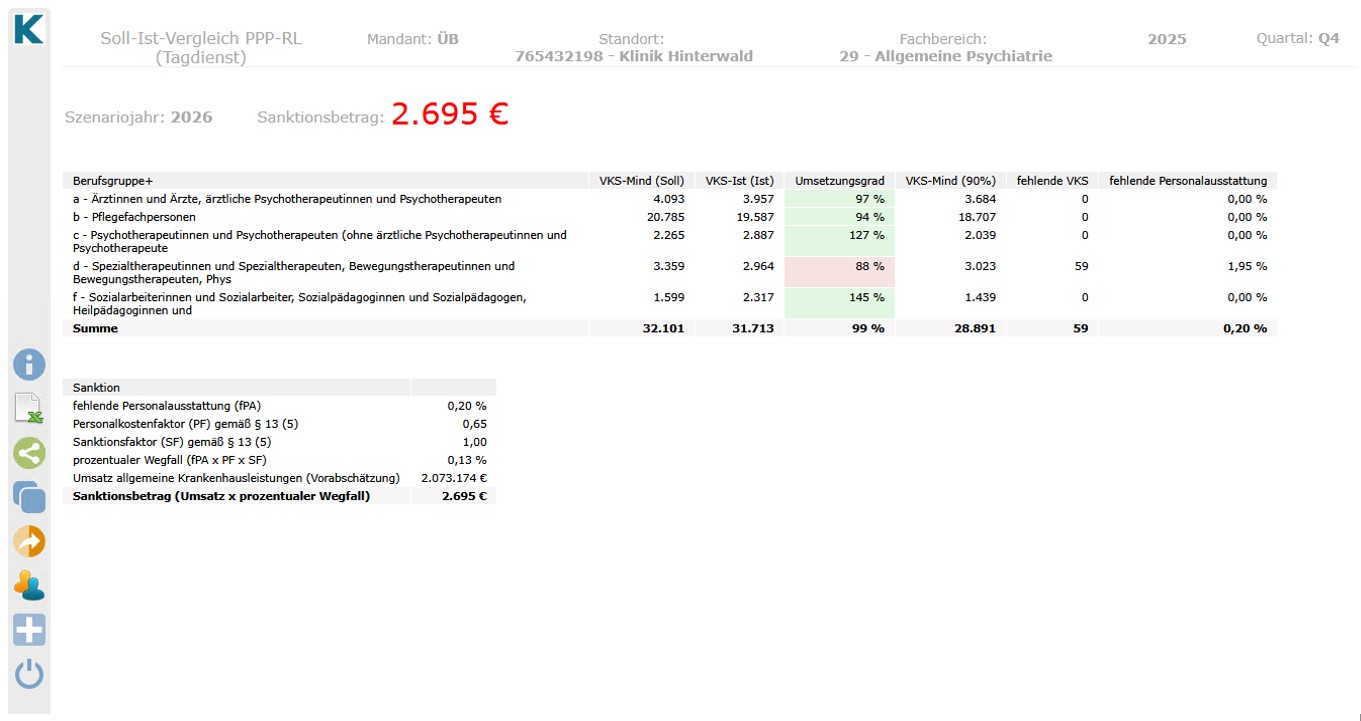
Task: Expand the Berufsgruppe+ column header
Action: click(x=113, y=181)
